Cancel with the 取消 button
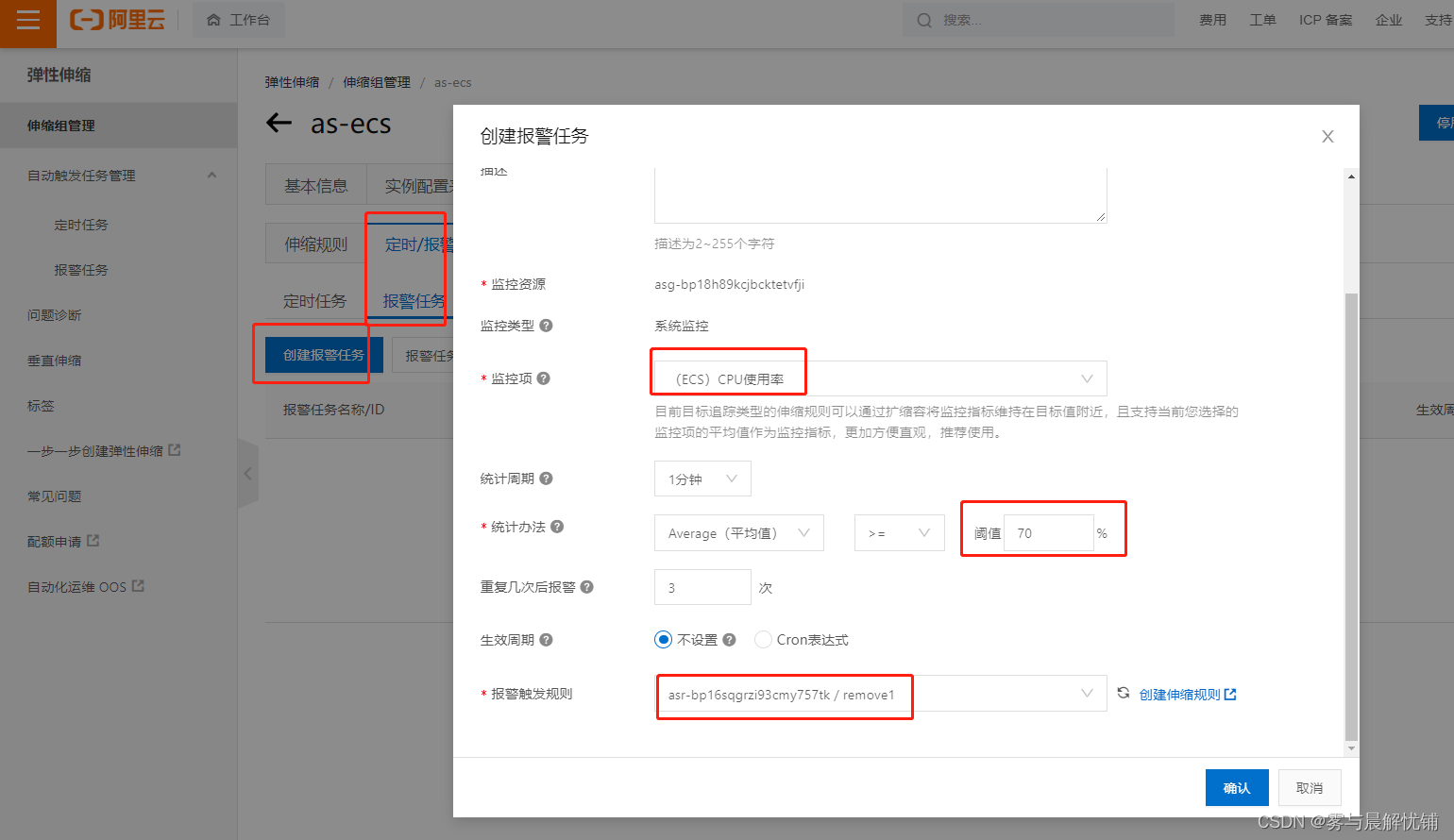1454x840 pixels. [1310, 788]
